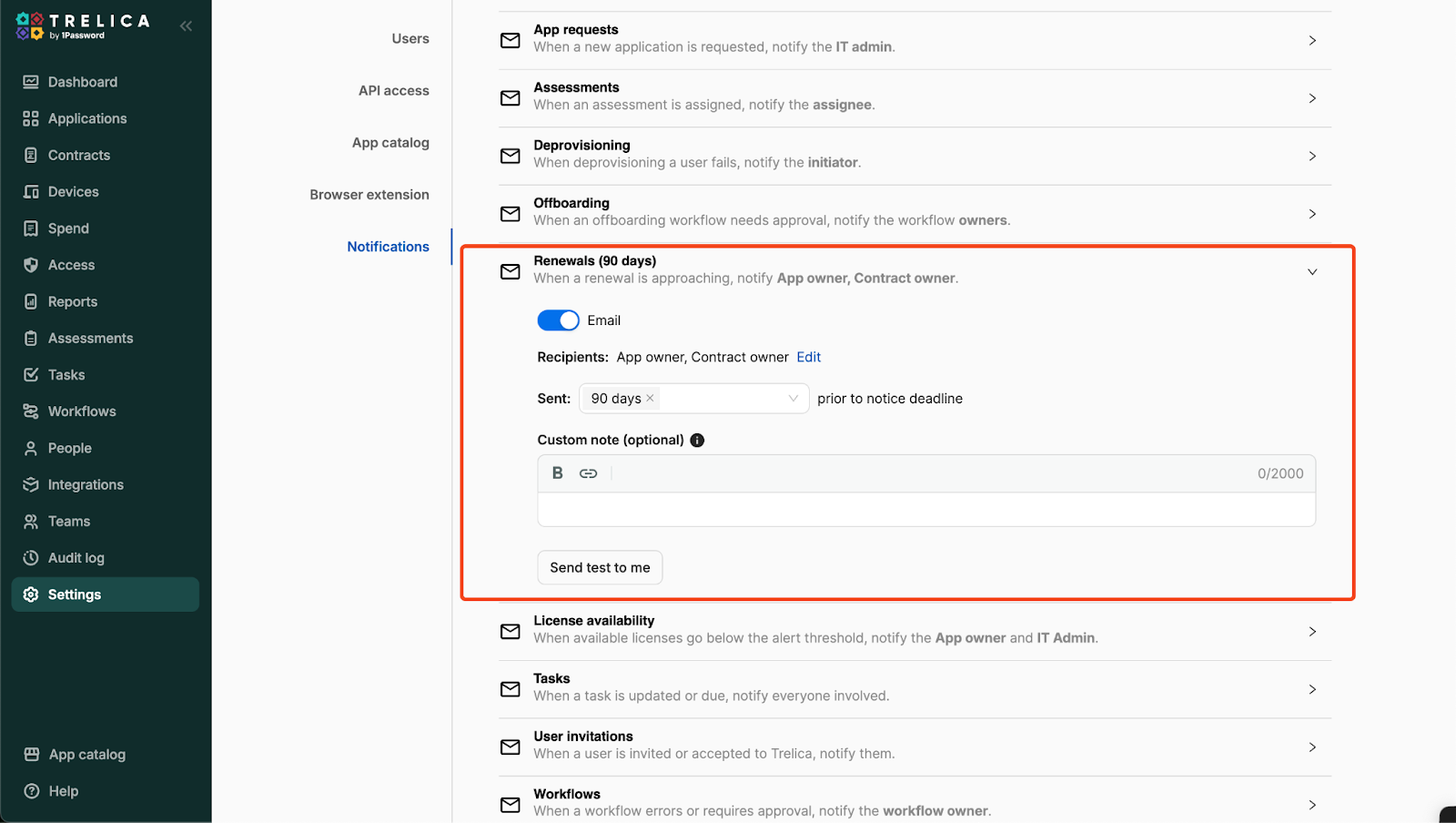Viewport: 1456px width, 823px height.
Task: Collapse the Renewals (90 days) section
Action: click(x=1311, y=272)
